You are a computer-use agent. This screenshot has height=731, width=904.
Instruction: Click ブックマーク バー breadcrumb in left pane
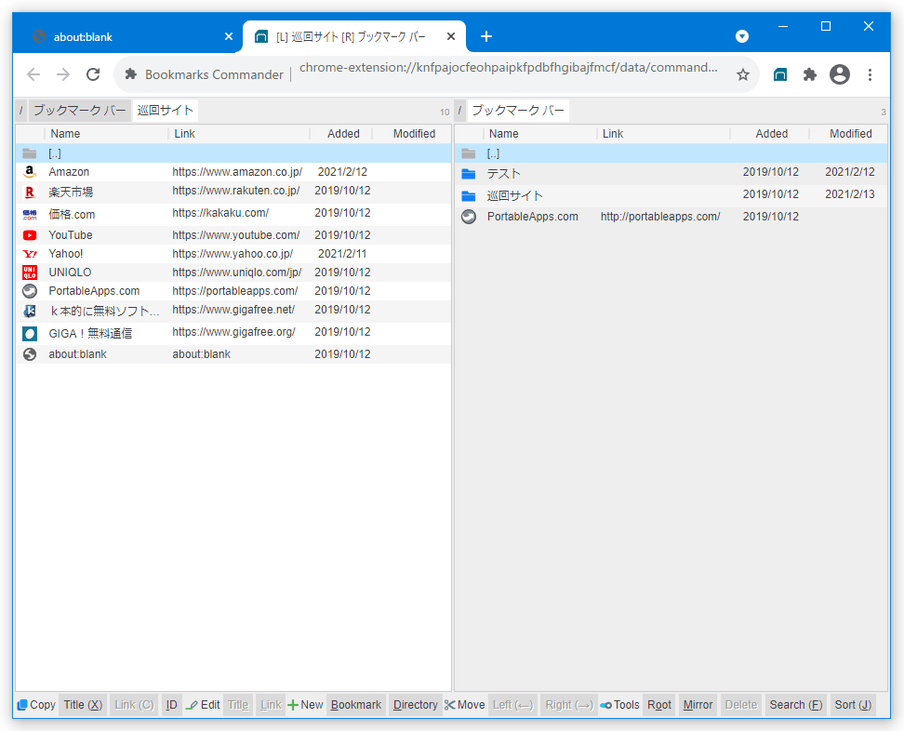(x=79, y=110)
